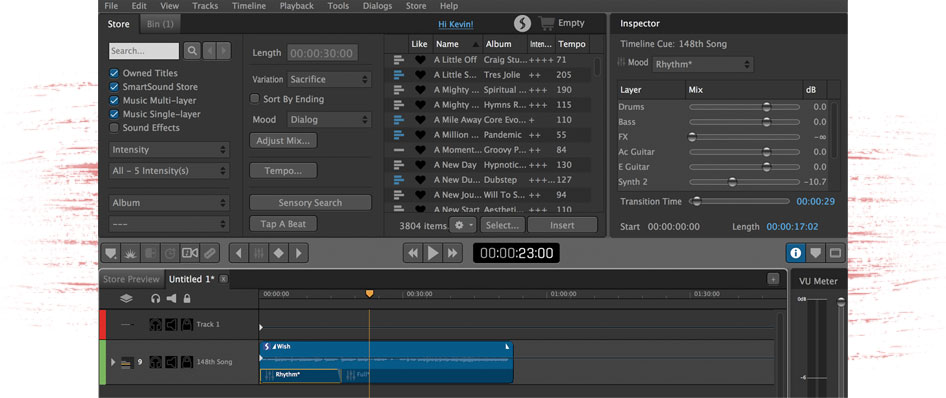Fast forward with double right arrows
The height and width of the screenshot is (398, 946).
pyautogui.click(x=452, y=253)
